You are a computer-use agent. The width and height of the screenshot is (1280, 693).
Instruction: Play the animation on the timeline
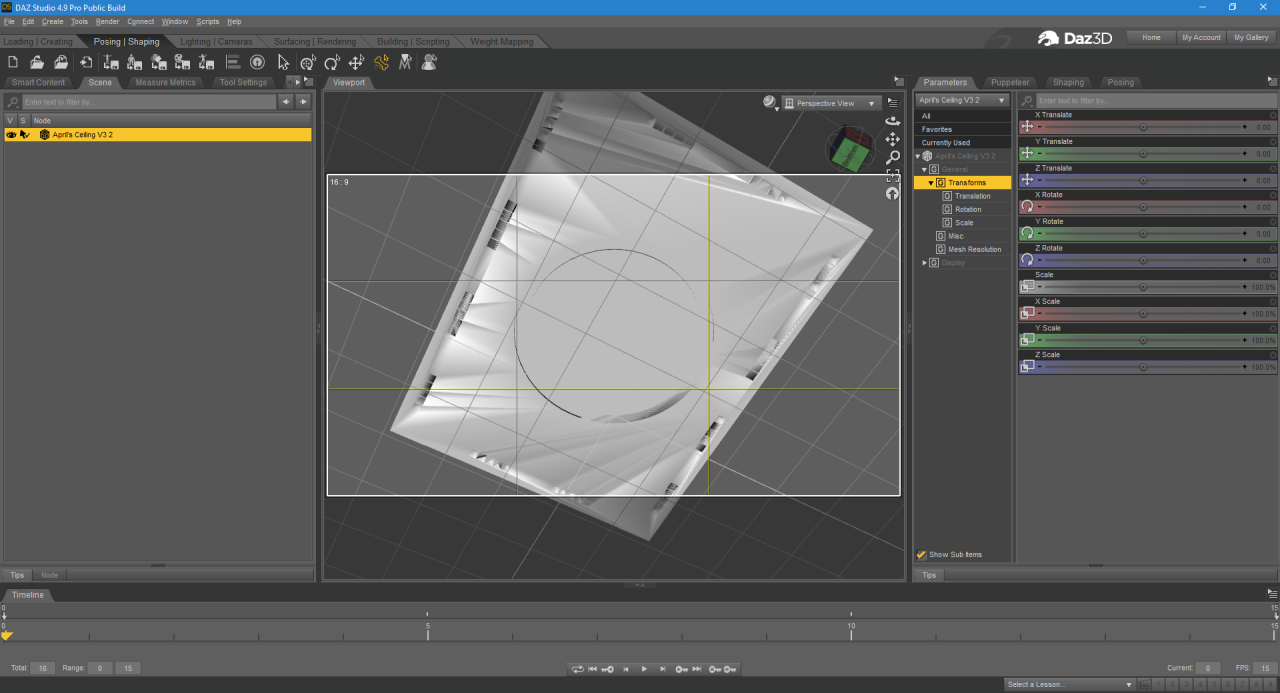tap(644, 669)
